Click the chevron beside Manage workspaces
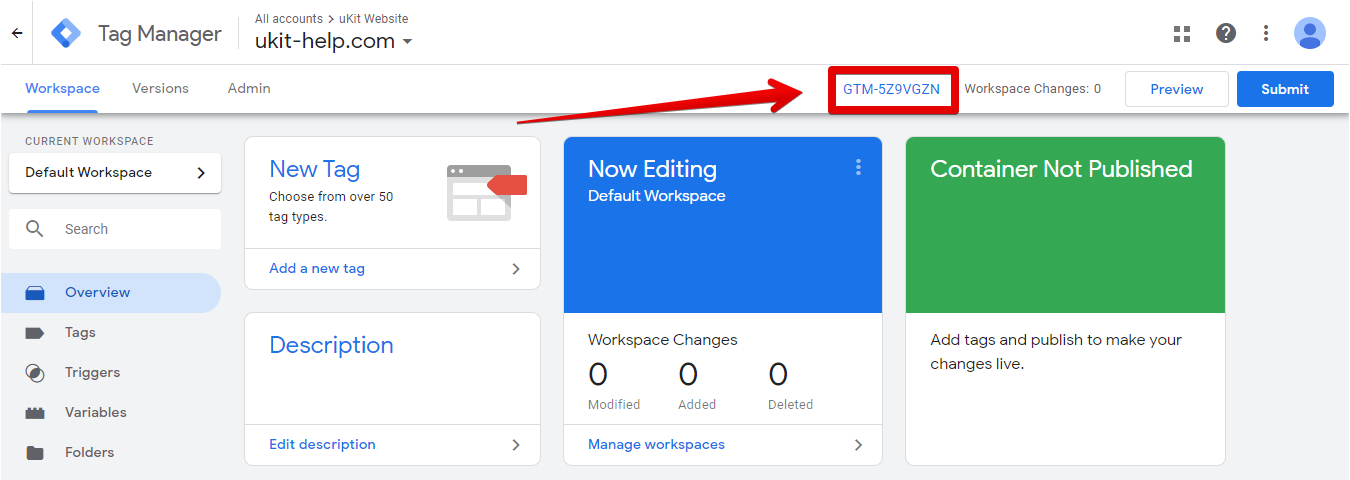This screenshot has width=1350, height=480. [x=858, y=445]
